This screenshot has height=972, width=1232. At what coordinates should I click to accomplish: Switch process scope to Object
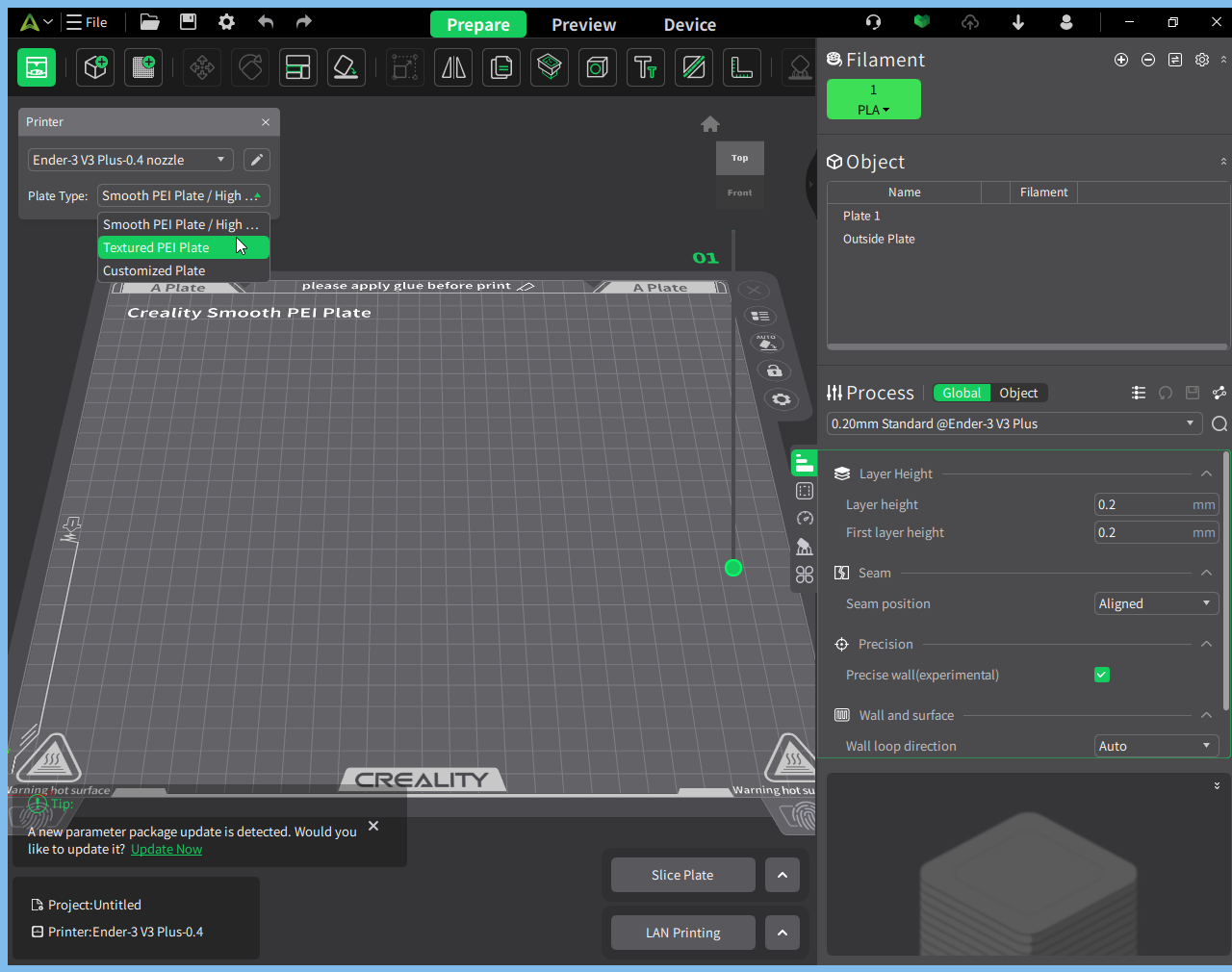point(1018,393)
